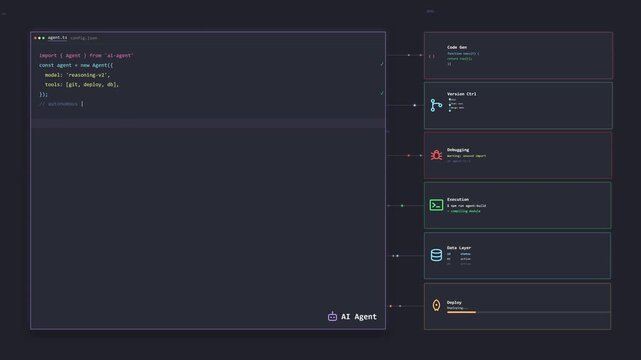641x360 pixels.
Task: Click the Code Gen curly braces icon
Action: 432,56
